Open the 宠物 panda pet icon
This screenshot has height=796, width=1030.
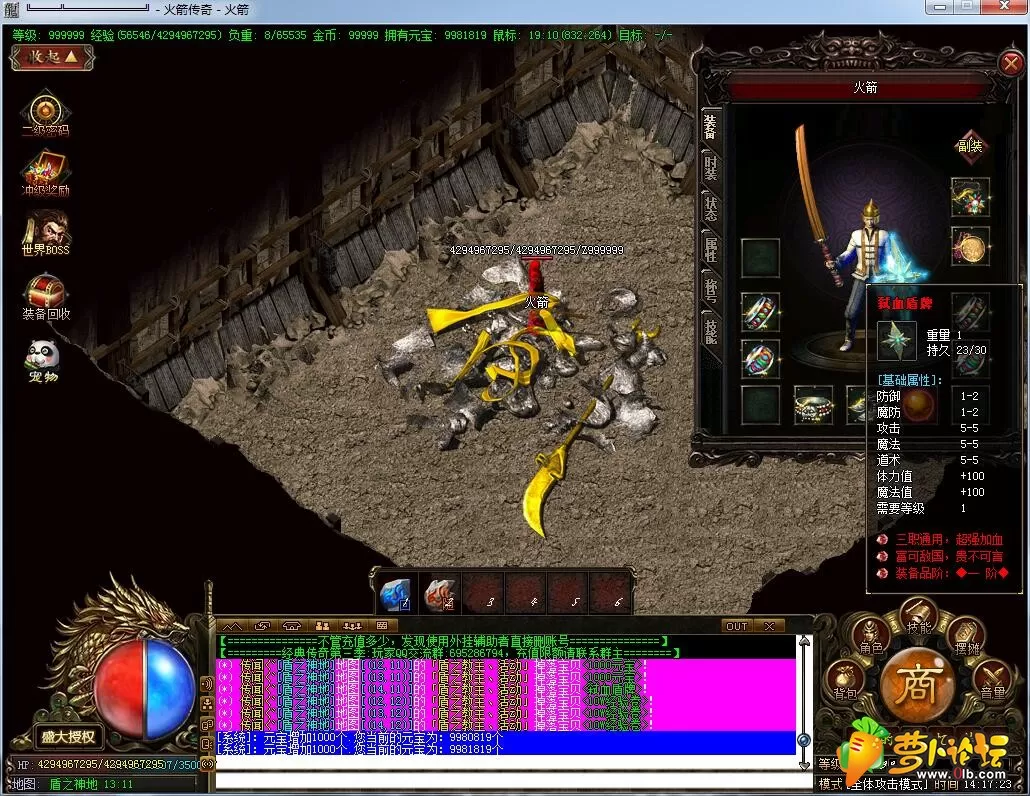[43, 360]
